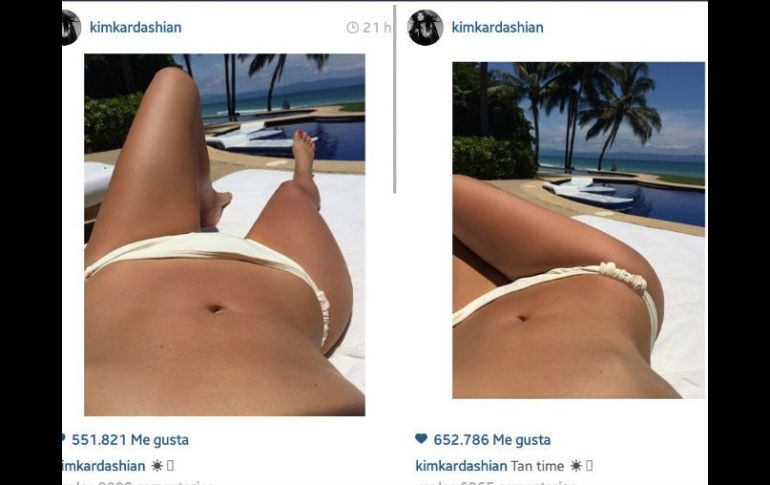Open the right post beach photo
This screenshot has height=485, width=770.
[x=578, y=230]
